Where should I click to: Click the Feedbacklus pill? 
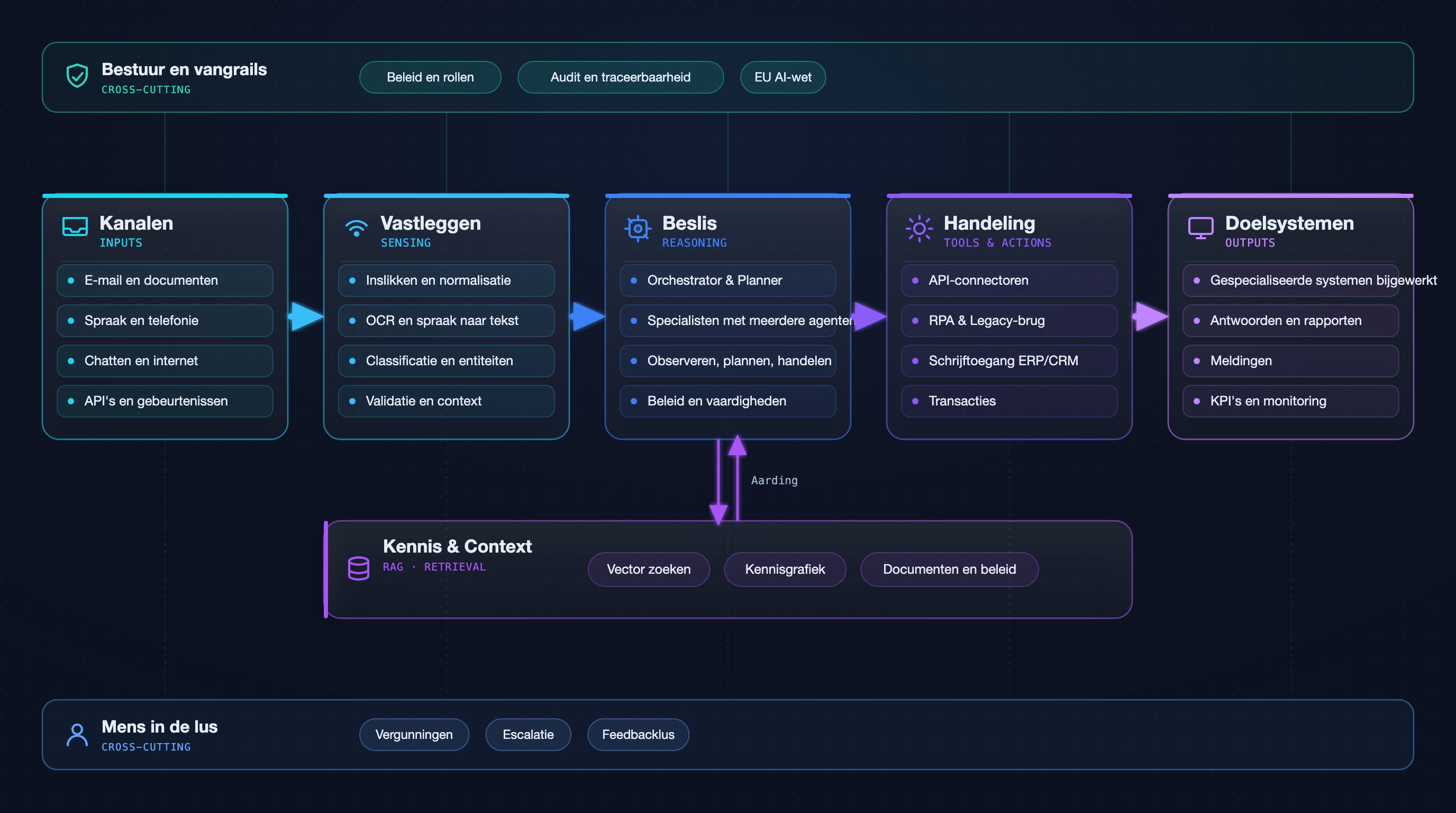click(638, 735)
